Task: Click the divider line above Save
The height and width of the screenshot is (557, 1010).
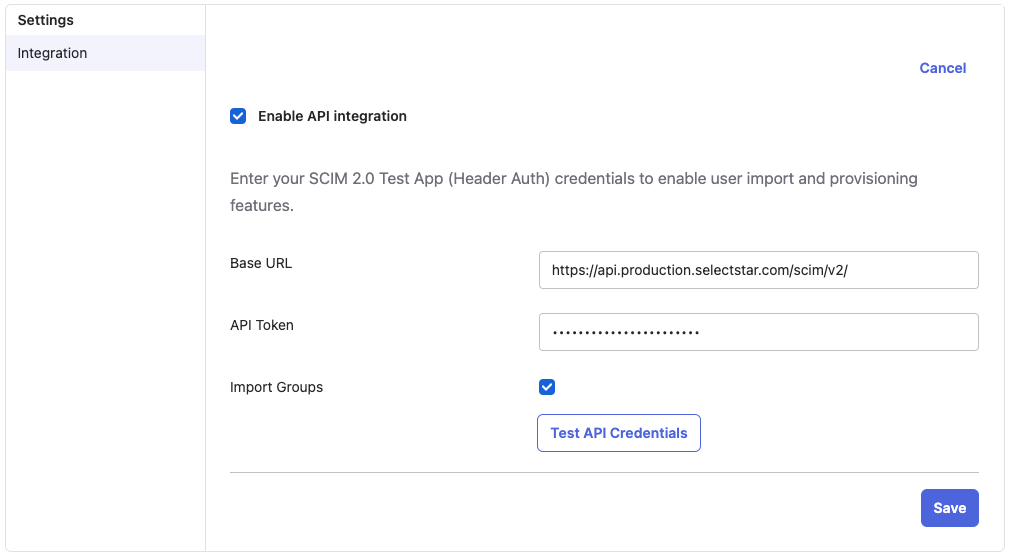Action: (604, 472)
